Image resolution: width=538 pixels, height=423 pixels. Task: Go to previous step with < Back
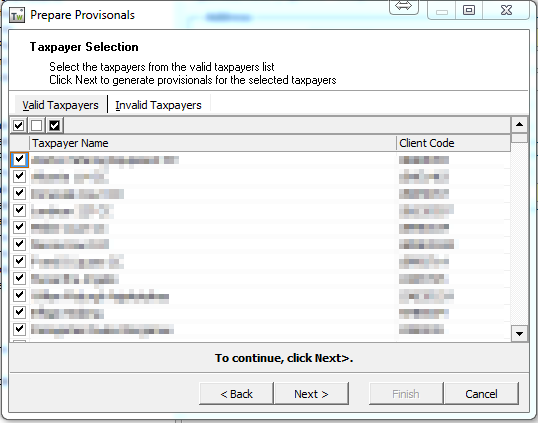click(236, 394)
